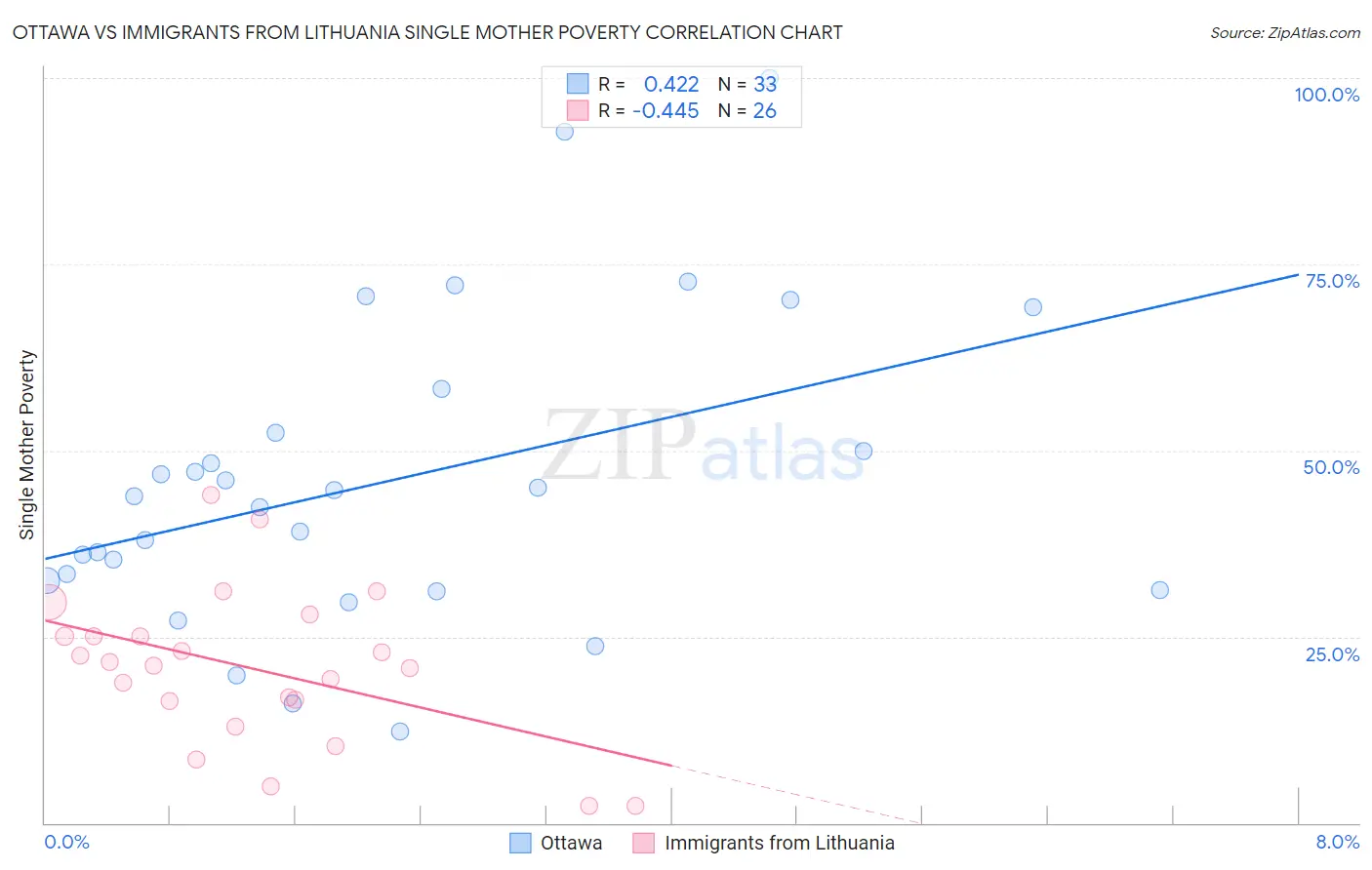
Task: Click the blue R = 0.422 stats swatch
Action: coord(578,84)
